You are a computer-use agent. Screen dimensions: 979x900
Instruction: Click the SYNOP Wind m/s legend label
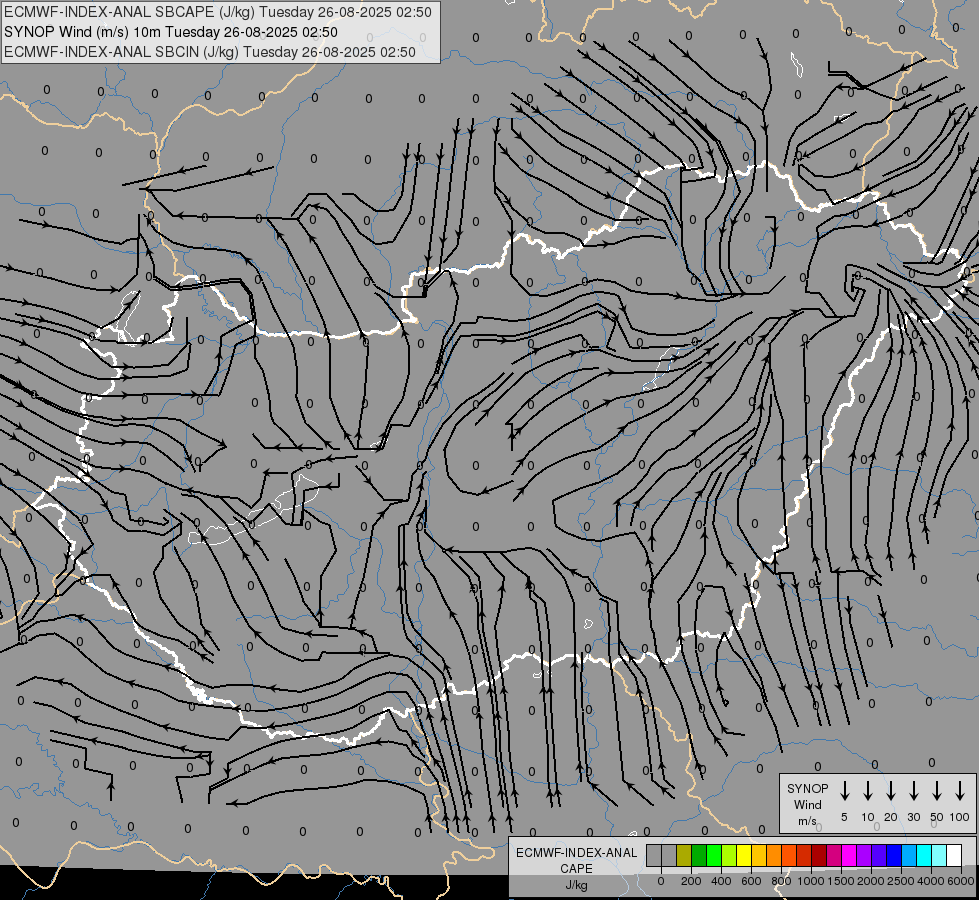click(807, 804)
